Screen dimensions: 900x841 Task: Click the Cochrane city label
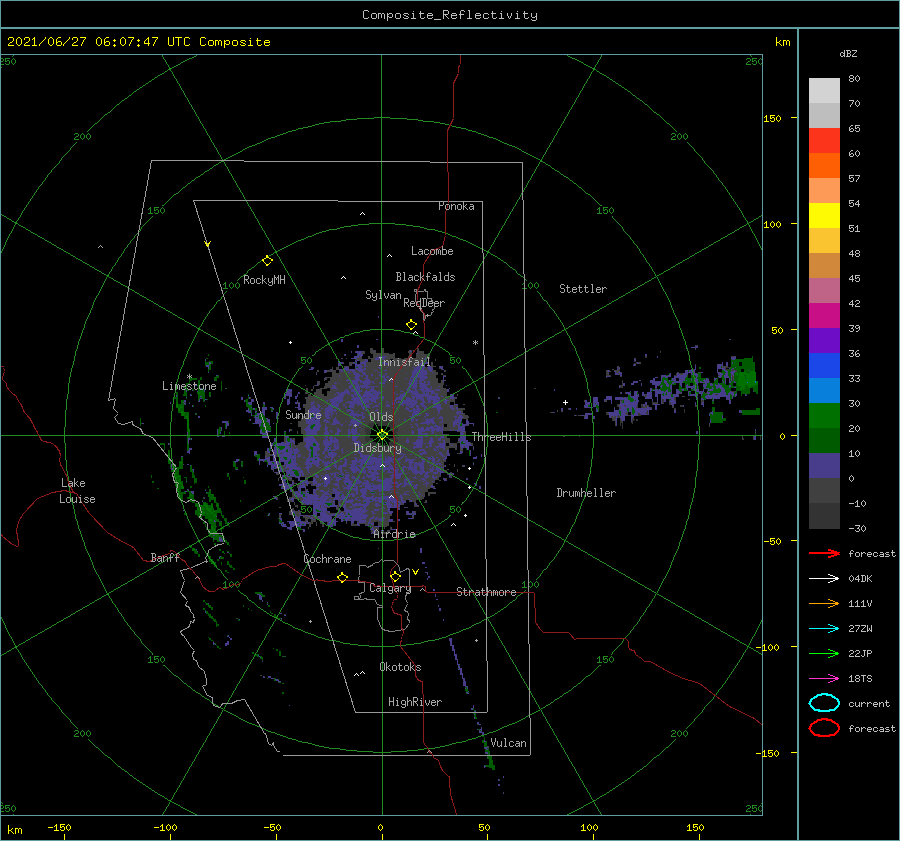coord(327,559)
